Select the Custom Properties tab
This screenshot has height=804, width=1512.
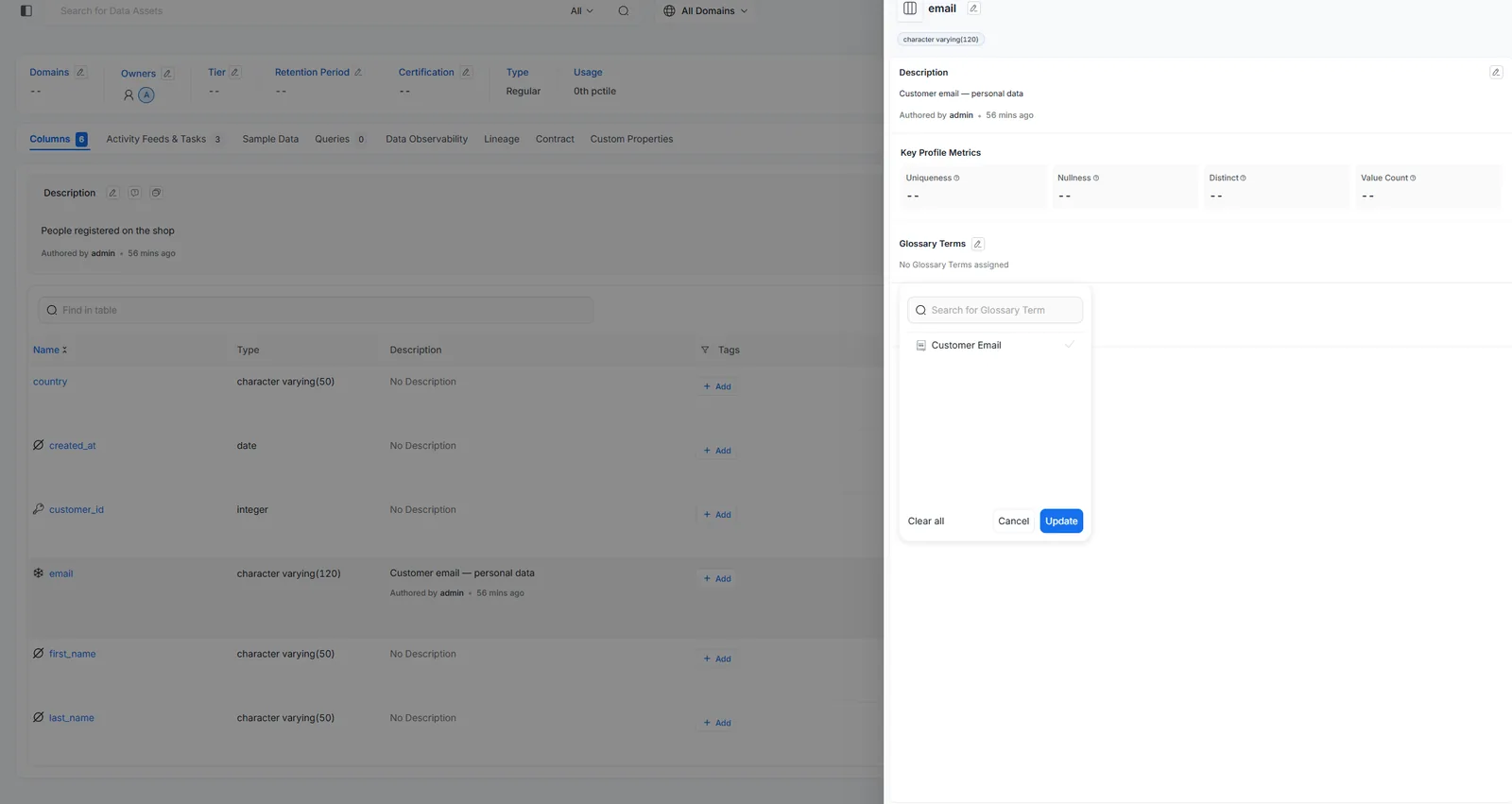[x=631, y=139]
